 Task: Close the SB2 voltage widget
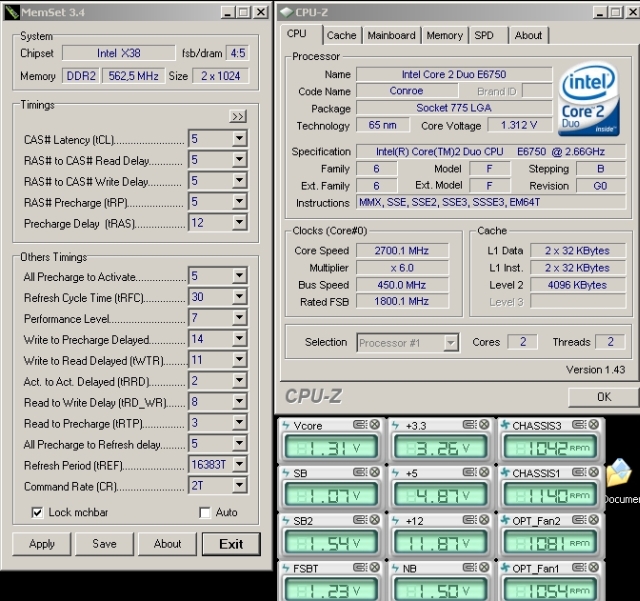(374, 520)
